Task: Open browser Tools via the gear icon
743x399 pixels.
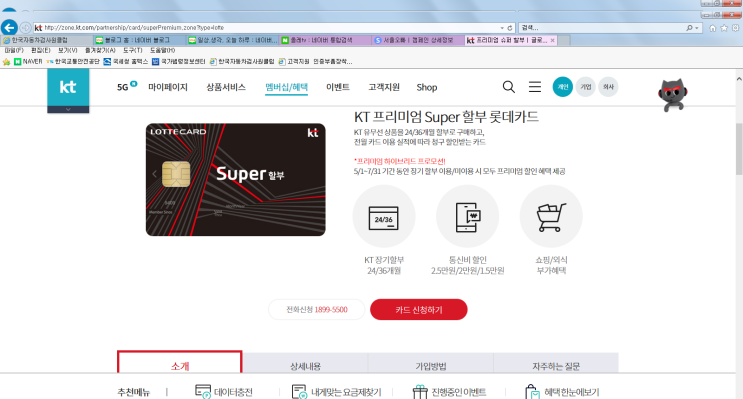Action: coord(735,28)
